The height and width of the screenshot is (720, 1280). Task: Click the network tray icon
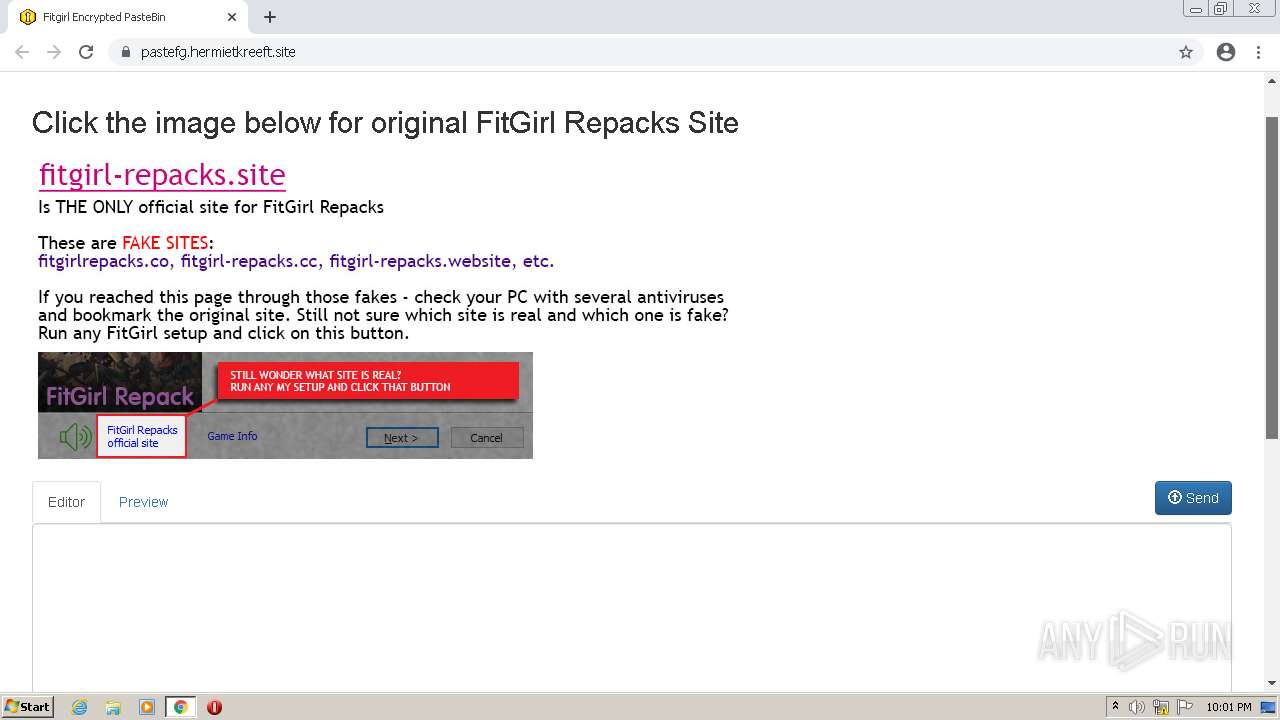(1161, 707)
